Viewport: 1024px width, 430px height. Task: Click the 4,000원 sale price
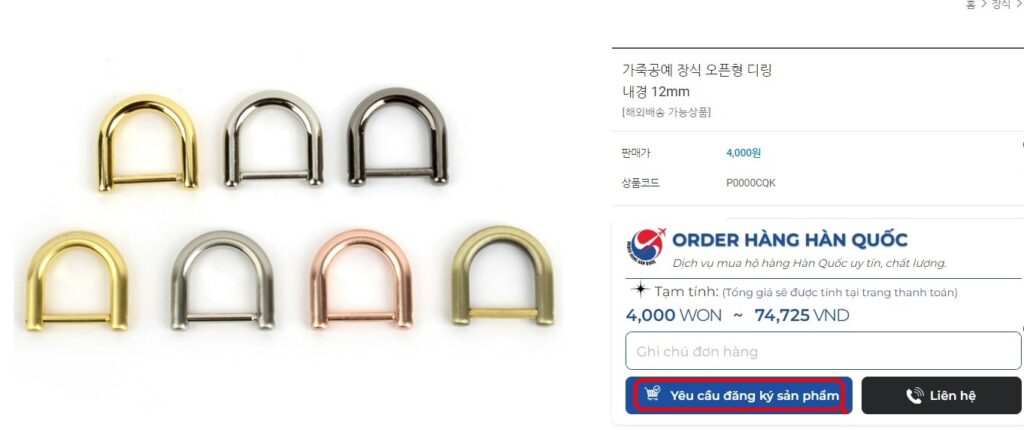[743, 153]
